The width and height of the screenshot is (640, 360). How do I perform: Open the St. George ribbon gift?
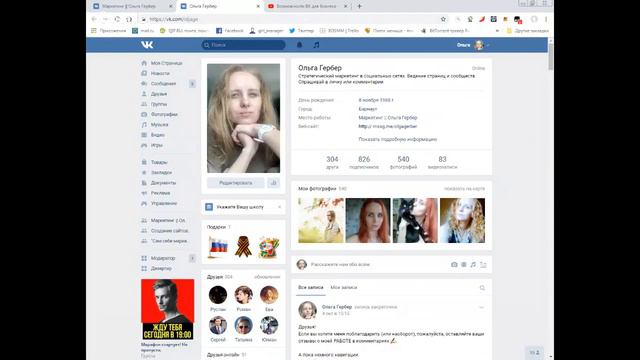click(243, 247)
